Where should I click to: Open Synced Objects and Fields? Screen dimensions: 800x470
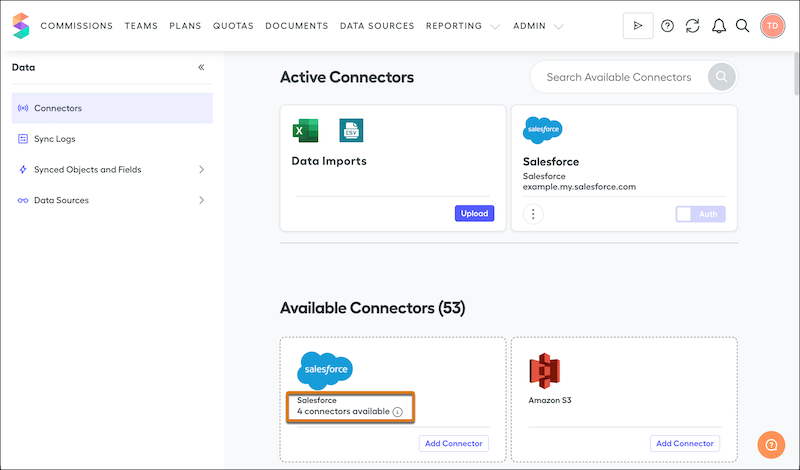click(112, 169)
